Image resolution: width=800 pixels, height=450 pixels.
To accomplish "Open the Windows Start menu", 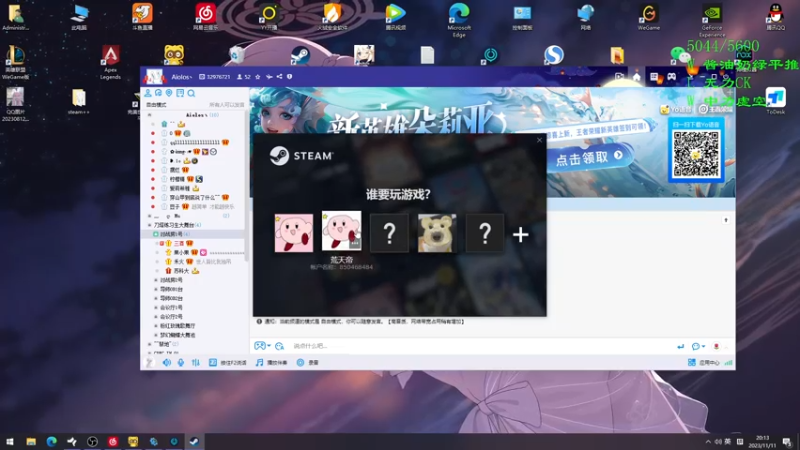I will 10,442.
